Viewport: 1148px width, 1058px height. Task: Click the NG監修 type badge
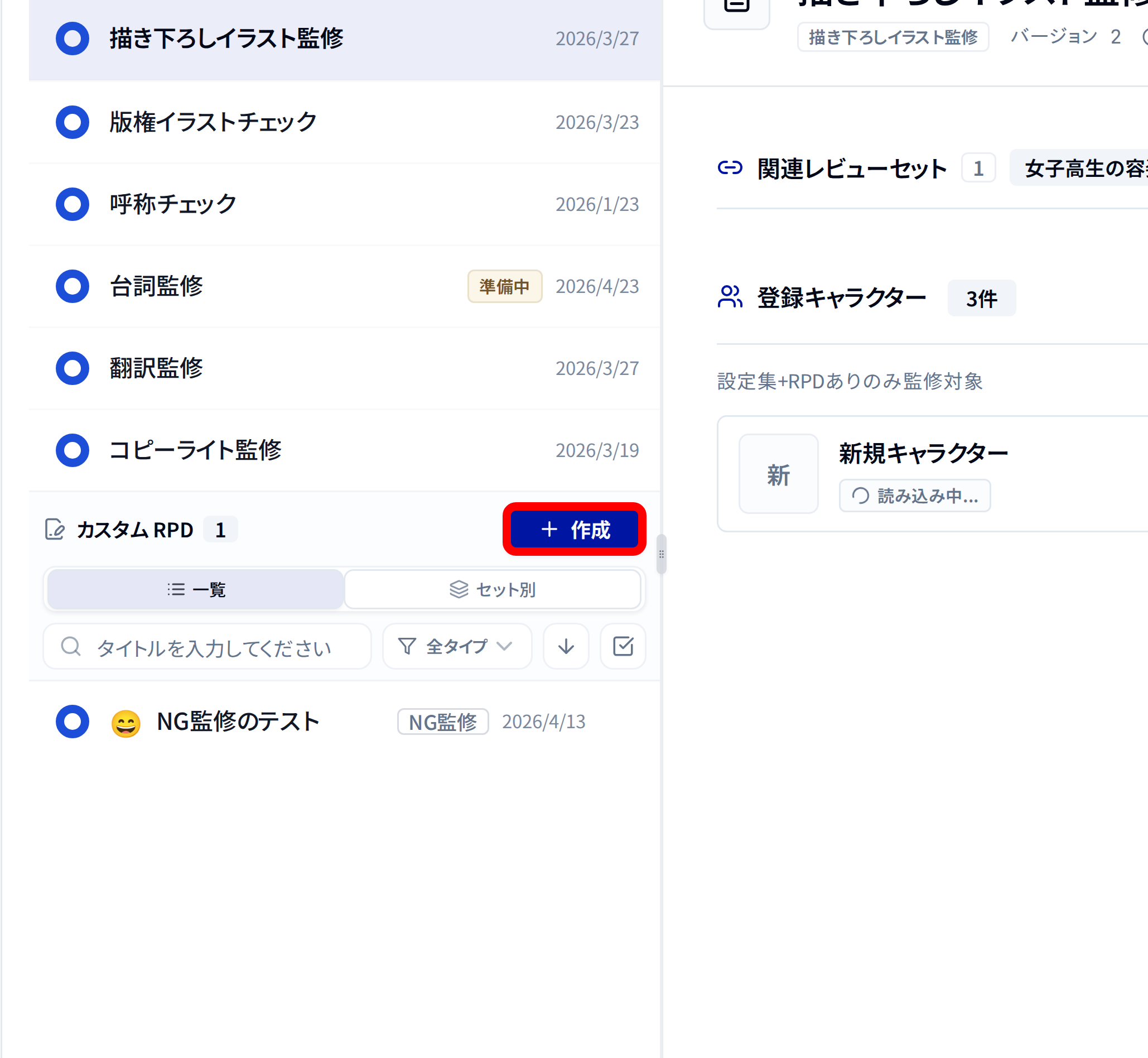point(443,722)
